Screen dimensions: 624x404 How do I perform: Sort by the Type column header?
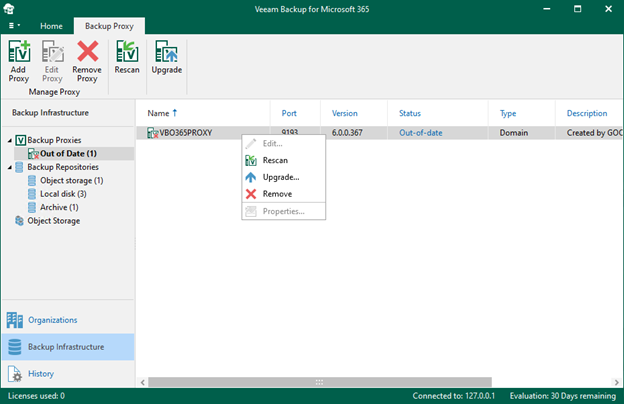508,113
